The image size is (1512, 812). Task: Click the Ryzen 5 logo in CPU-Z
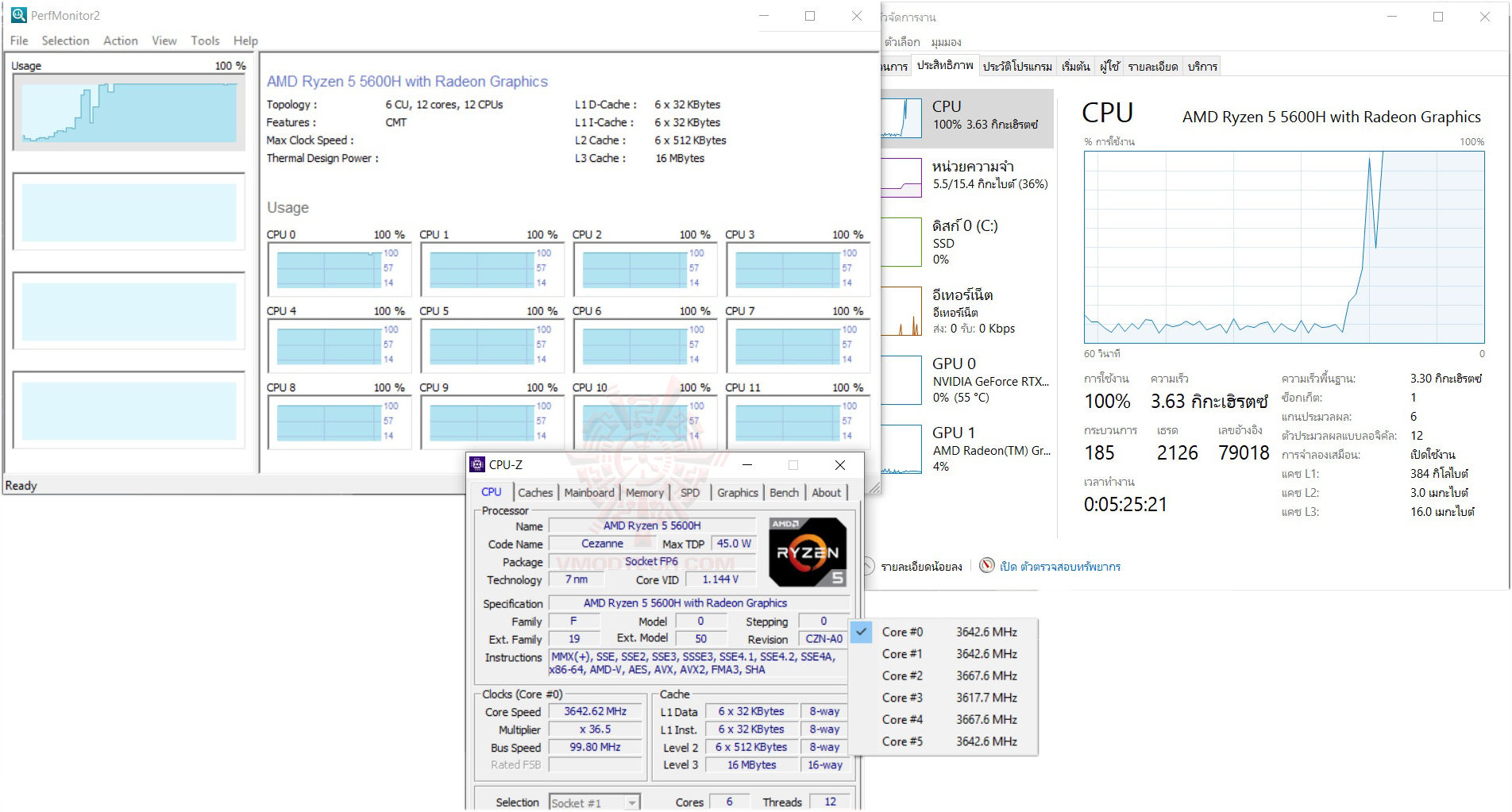[808, 552]
